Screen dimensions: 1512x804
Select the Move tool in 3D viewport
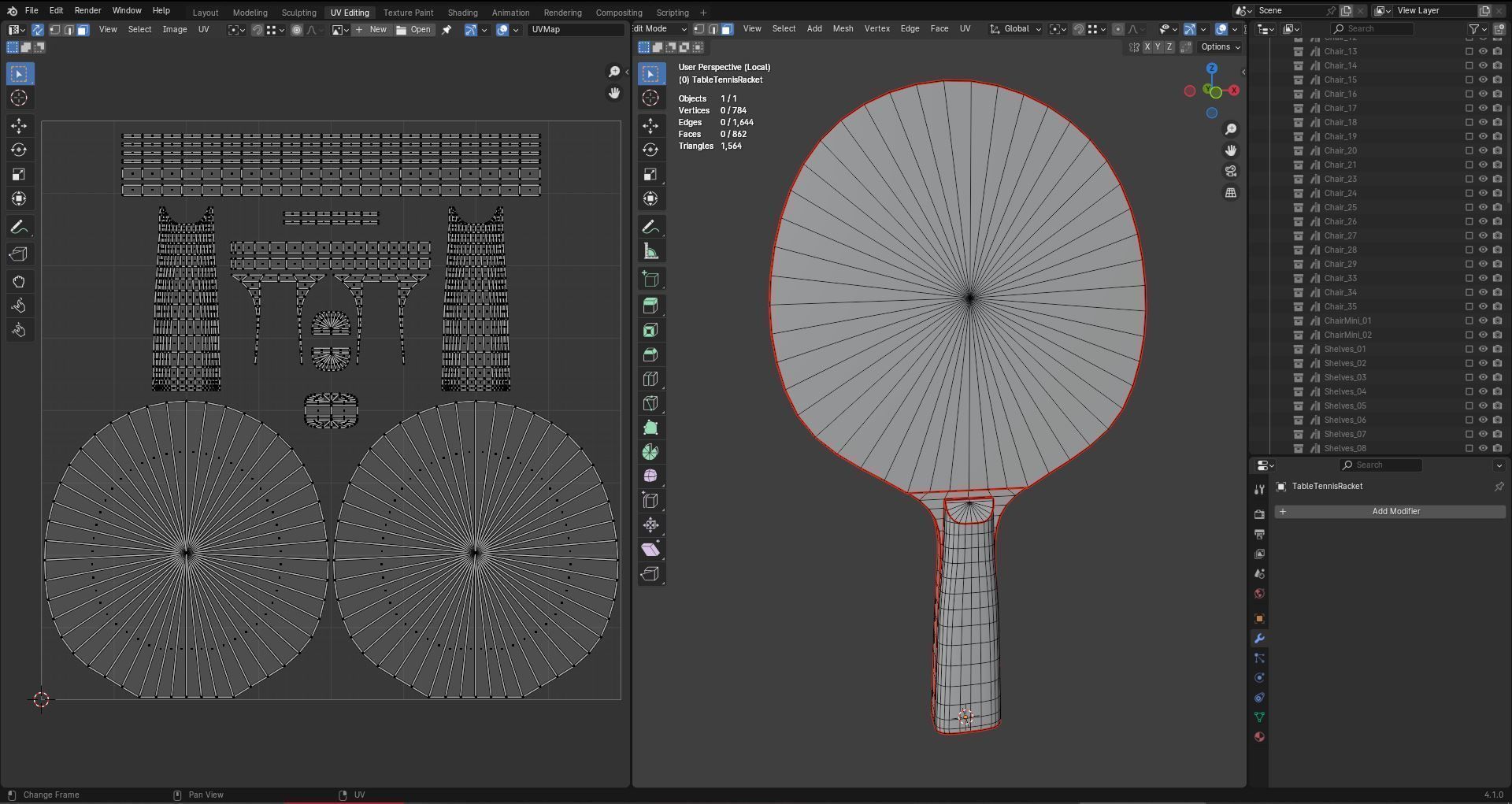tap(650, 125)
